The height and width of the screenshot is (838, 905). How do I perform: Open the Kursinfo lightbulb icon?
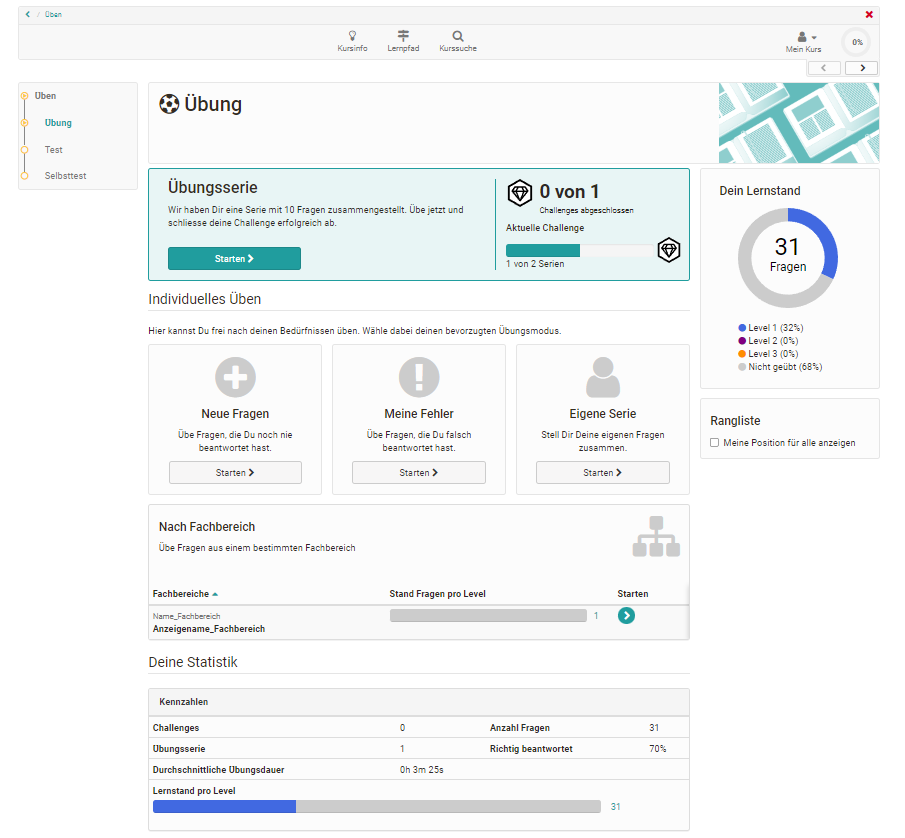(352, 36)
